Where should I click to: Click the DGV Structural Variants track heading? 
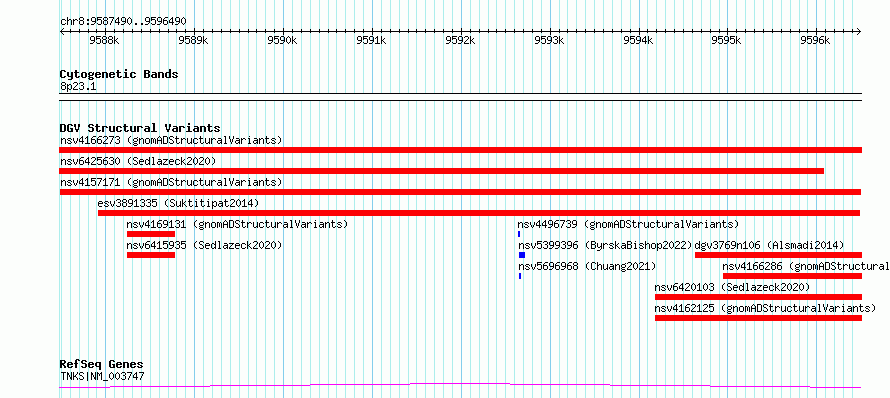(140, 128)
